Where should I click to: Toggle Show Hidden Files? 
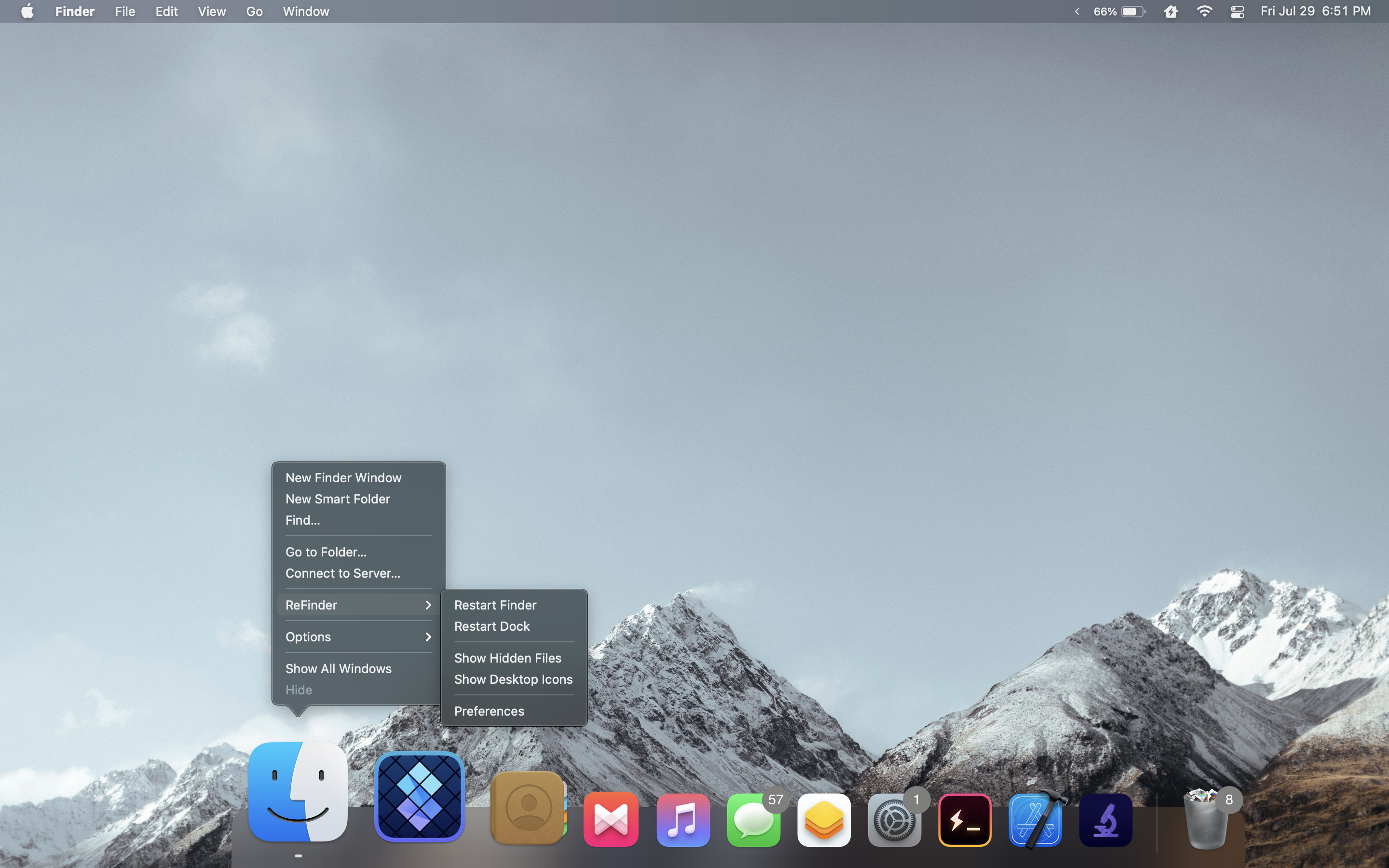(514, 658)
